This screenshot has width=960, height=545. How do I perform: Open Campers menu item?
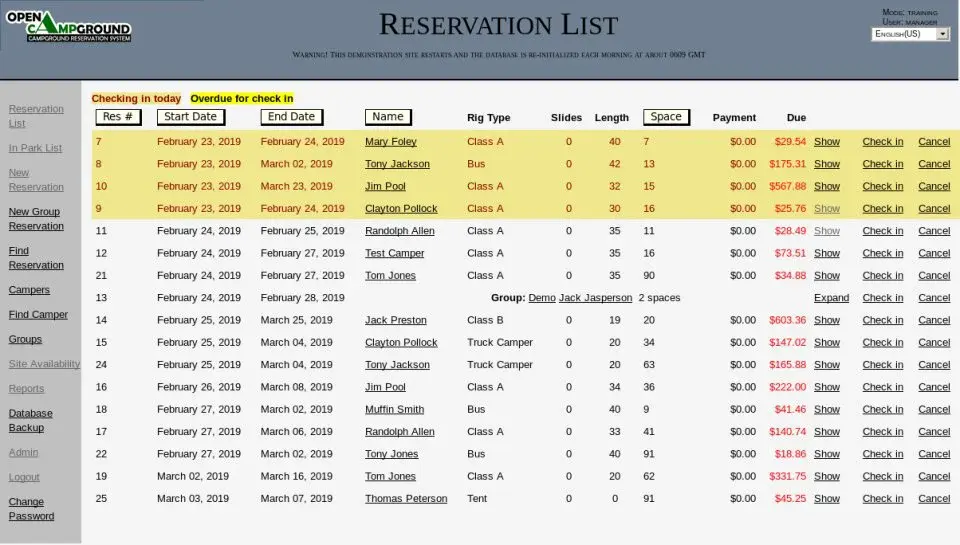[29, 290]
